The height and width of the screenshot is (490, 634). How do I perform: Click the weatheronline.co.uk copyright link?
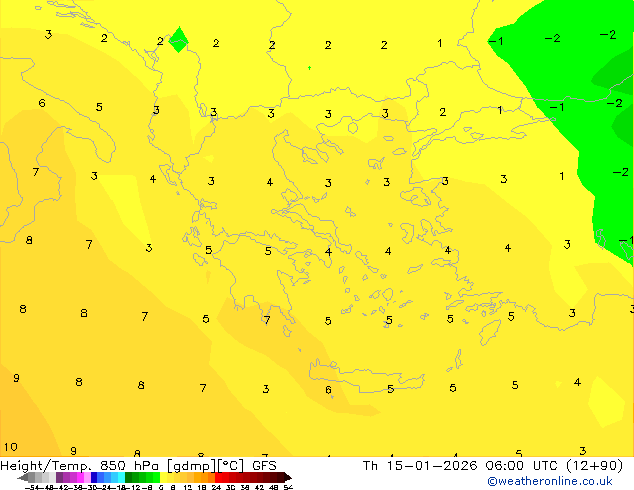coord(550,481)
